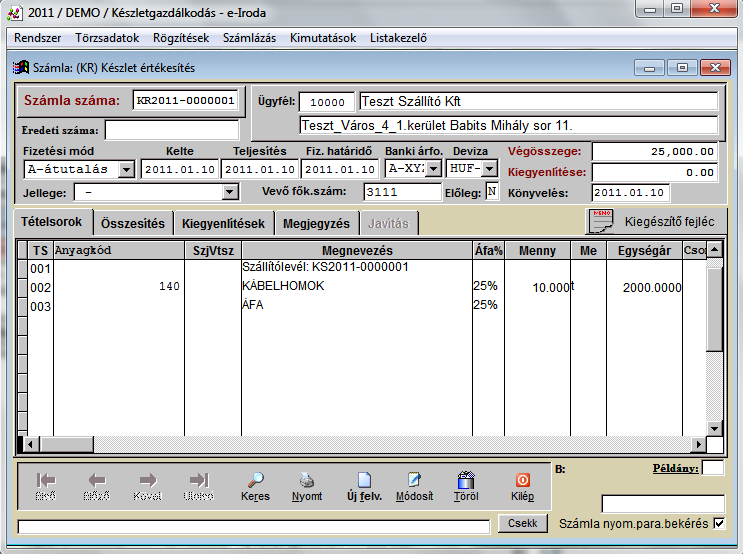Click the Töröl delete icon

pyautogui.click(x=465, y=480)
